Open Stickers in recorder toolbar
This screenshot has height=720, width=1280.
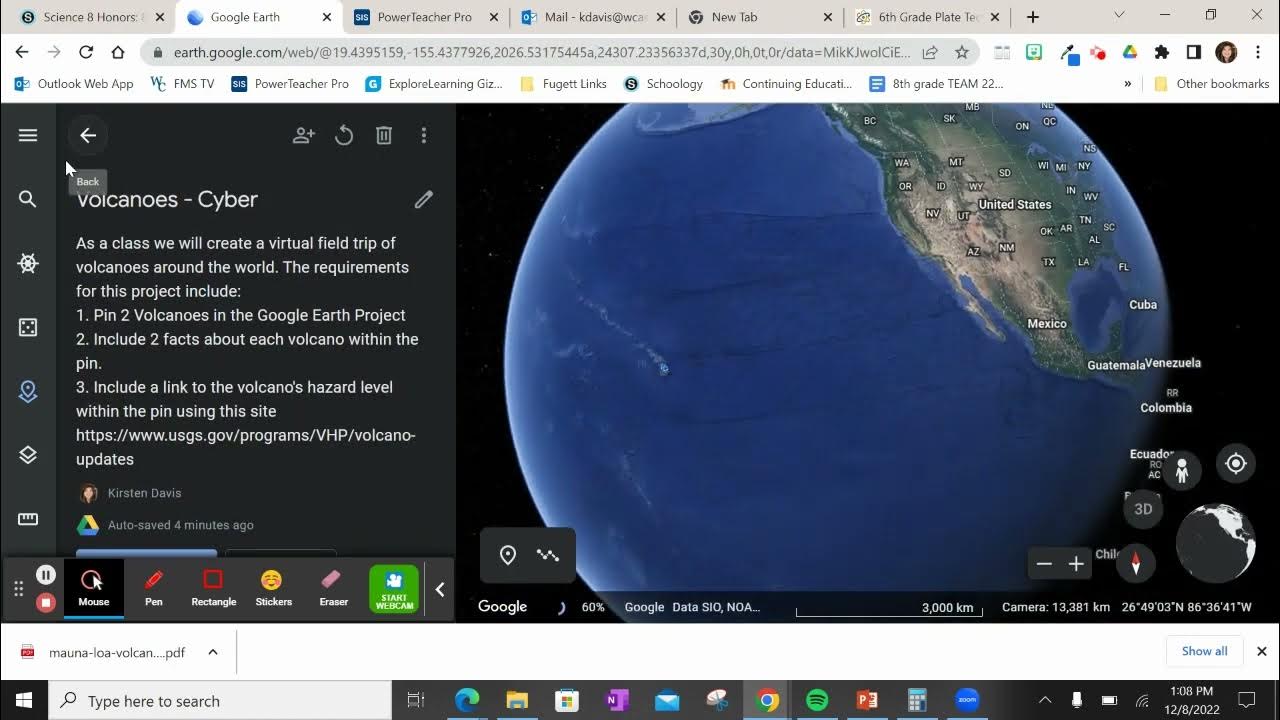(x=273, y=588)
